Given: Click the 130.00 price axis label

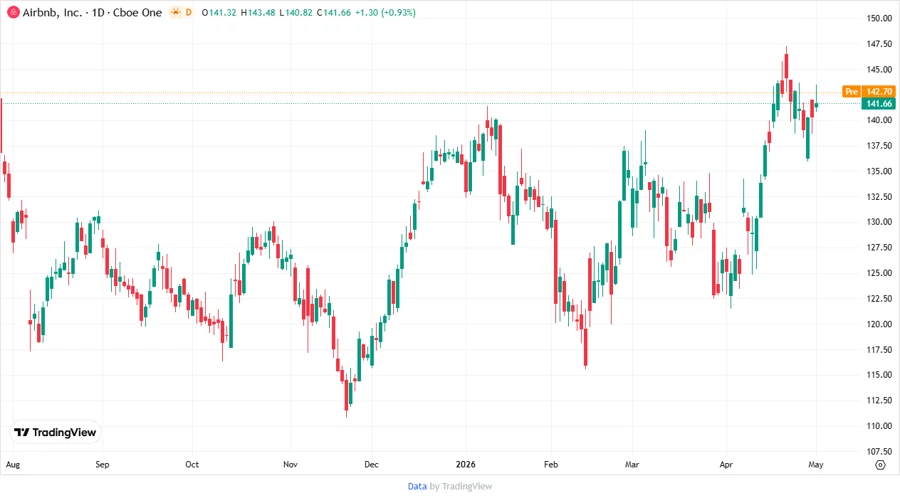Looking at the screenshot, I should (x=879, y=222).
